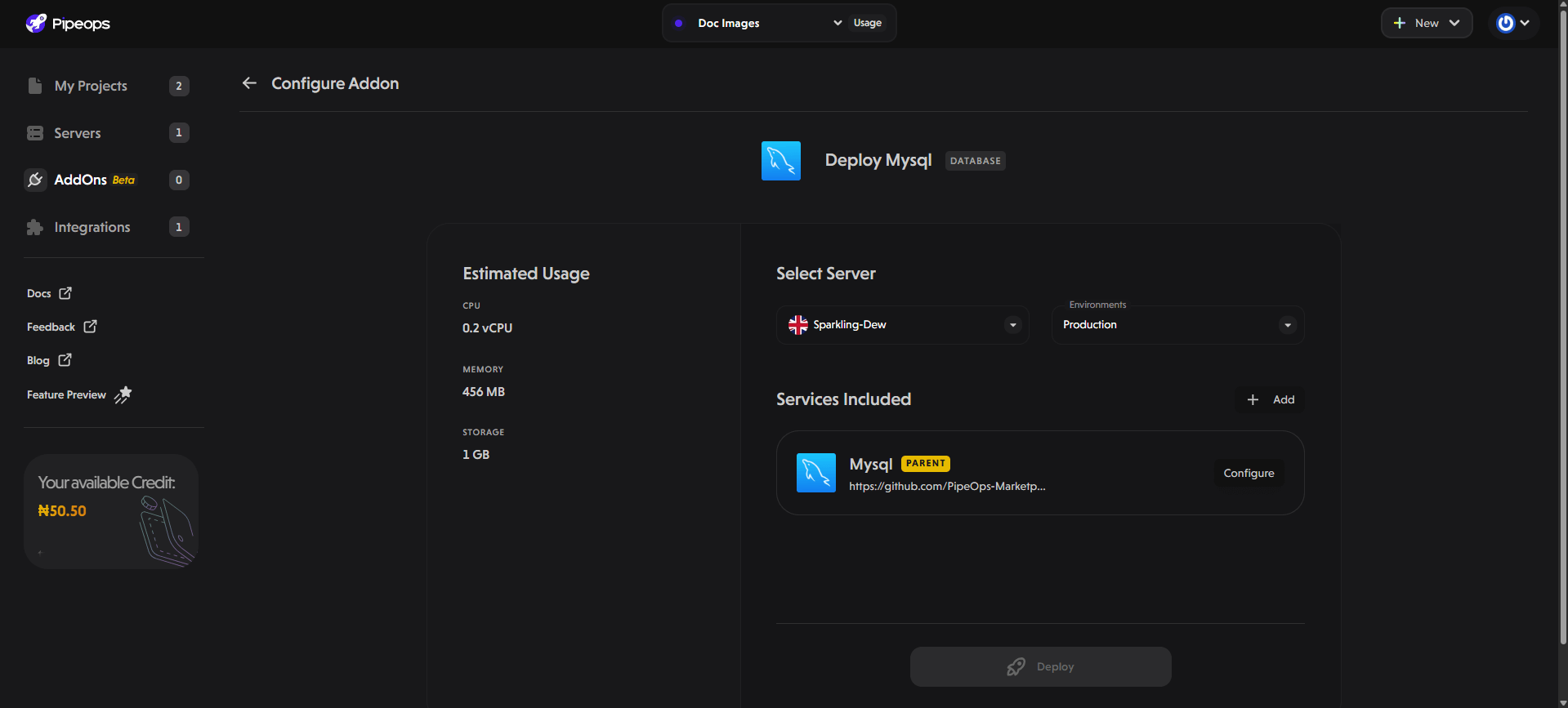Click the My Projects count badge 2

coord(179,86)
